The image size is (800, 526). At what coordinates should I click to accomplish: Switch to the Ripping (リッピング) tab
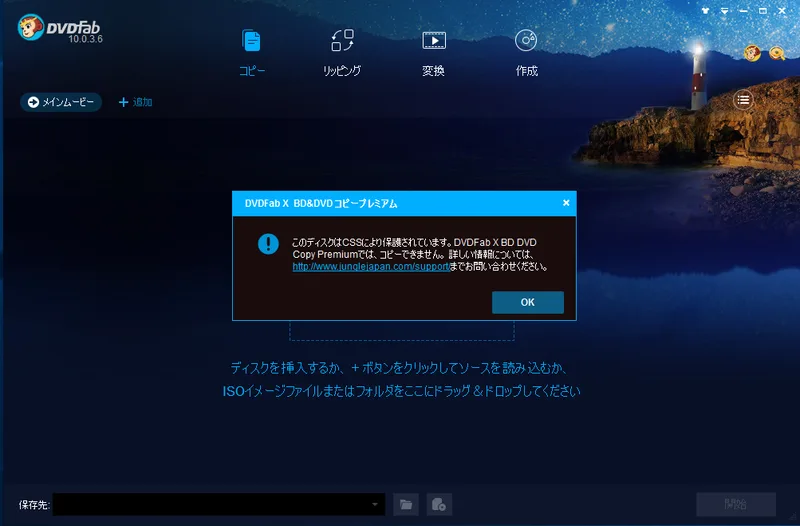(342, 53)
